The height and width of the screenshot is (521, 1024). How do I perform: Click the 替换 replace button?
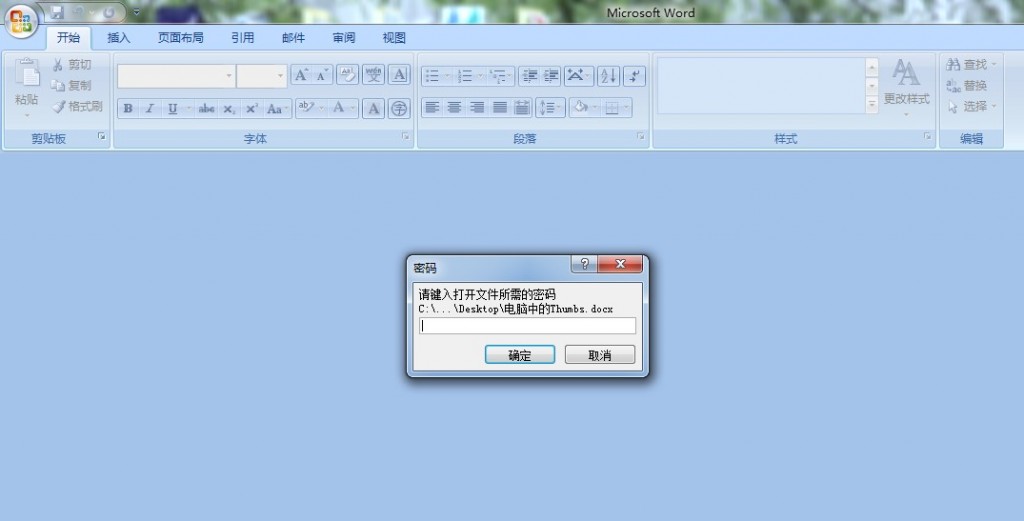tap(967, 86)
